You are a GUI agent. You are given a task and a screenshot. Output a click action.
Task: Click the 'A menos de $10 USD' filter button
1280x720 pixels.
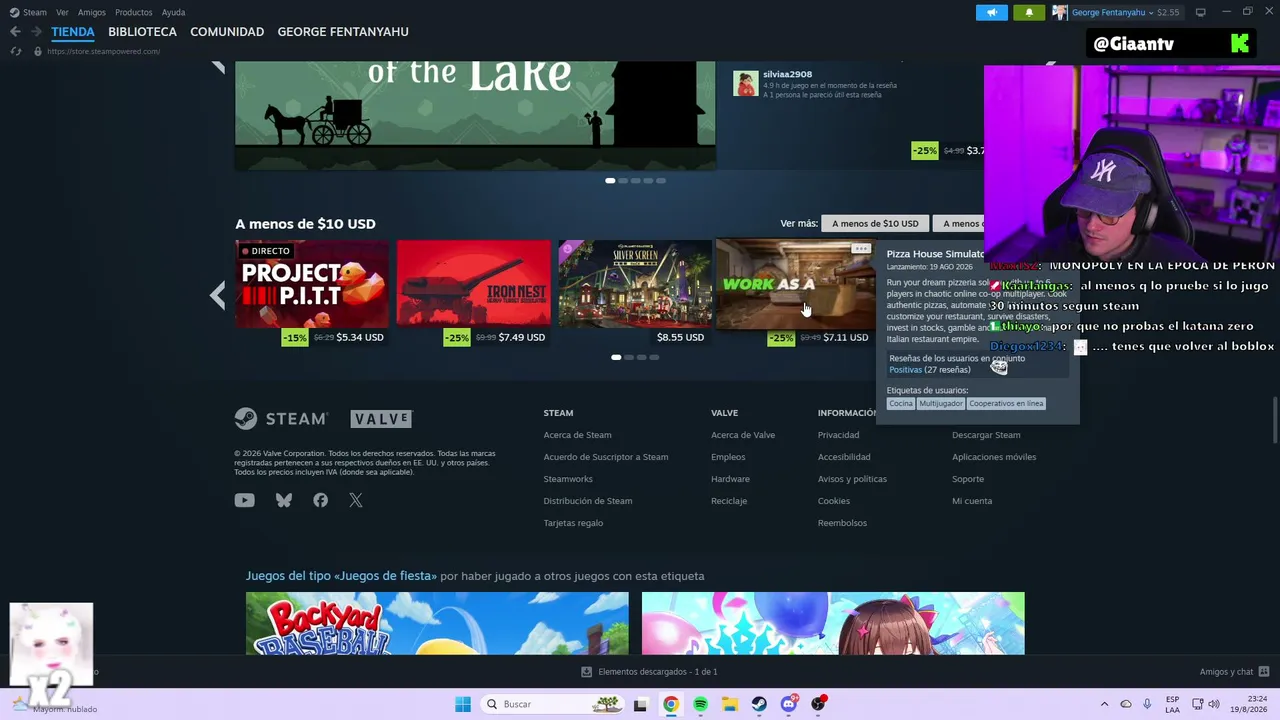coord(875,223)
